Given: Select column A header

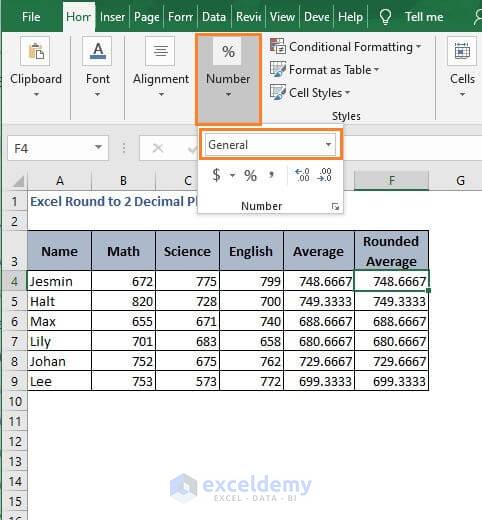Looking at the screenshot, I should (60, 181).
